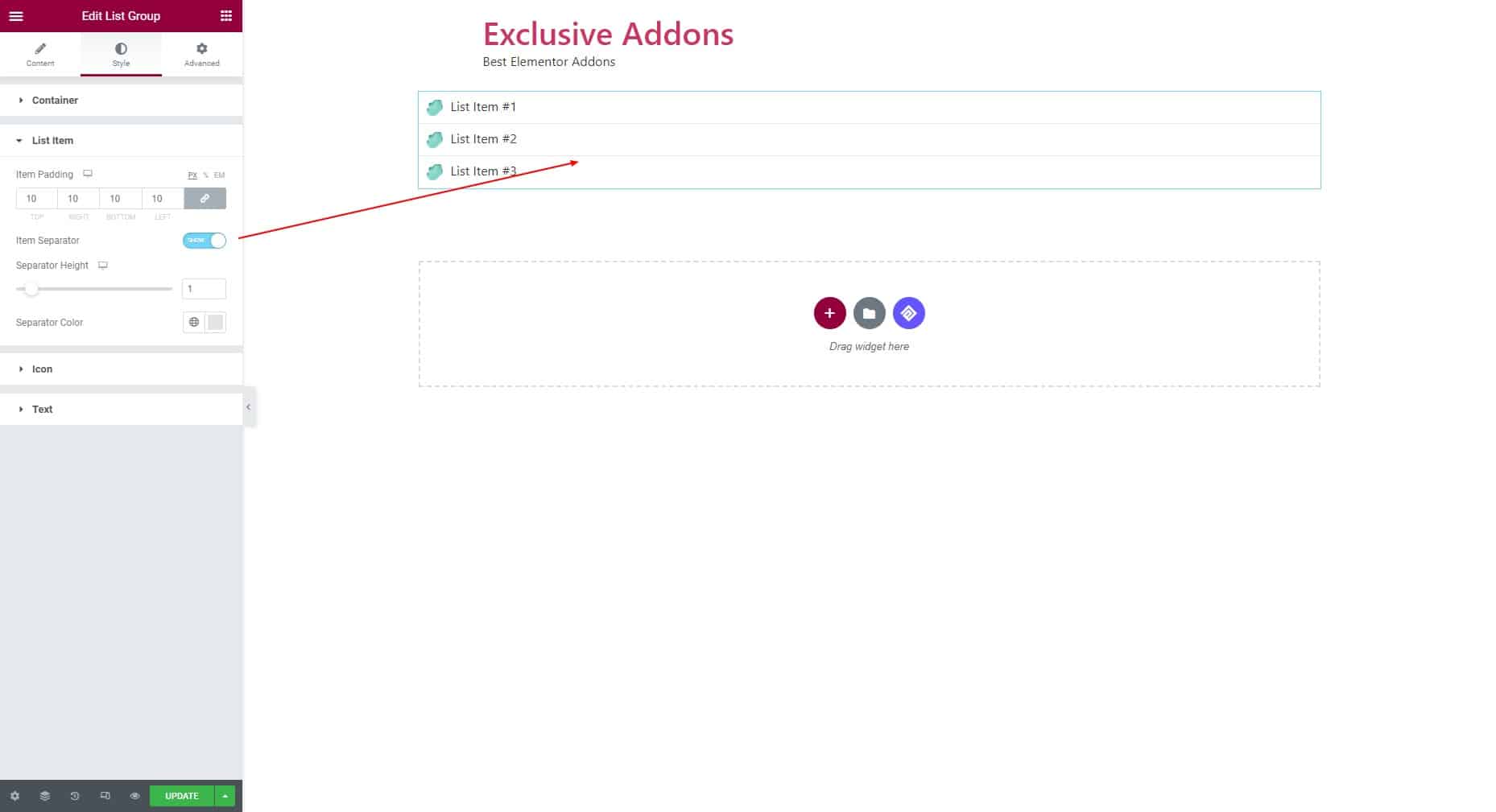Open the template library folder button
Image resolution: width=1496 pixels, height=812 pixels.
pyautogui.click(x=869, y=313)
